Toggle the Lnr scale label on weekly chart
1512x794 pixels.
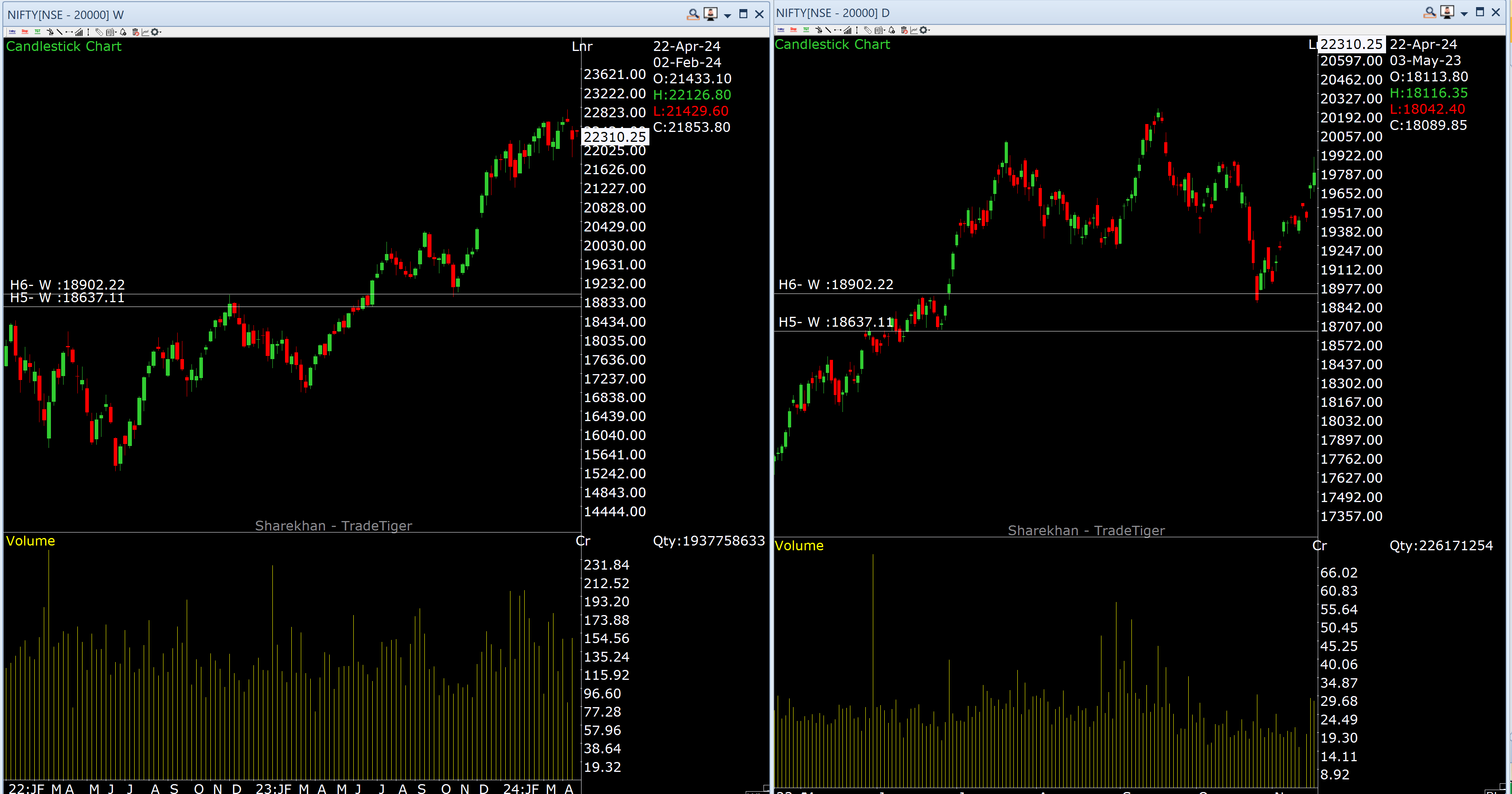[x=582, y=46]
